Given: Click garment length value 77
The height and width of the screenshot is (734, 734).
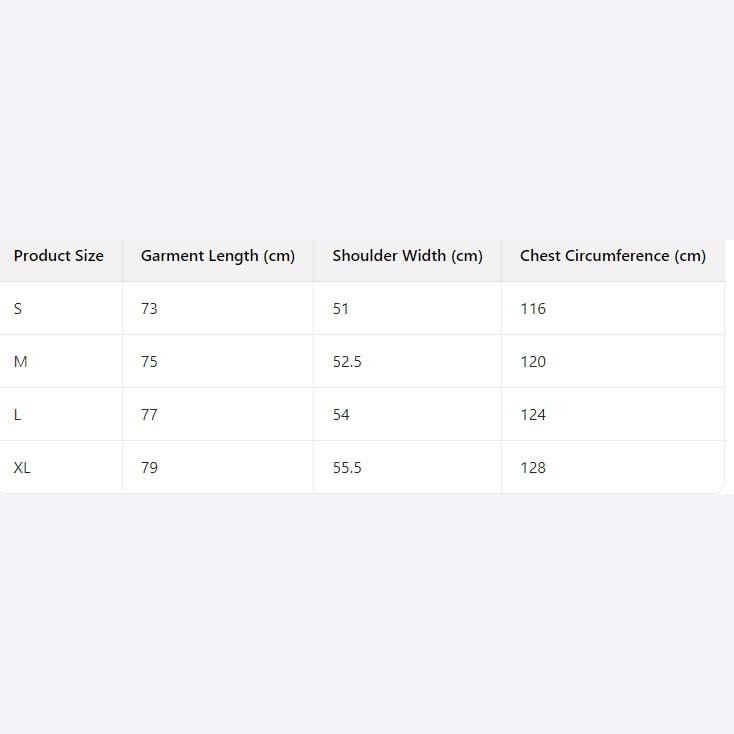Looking at the screenshot, I should [149, 415].
